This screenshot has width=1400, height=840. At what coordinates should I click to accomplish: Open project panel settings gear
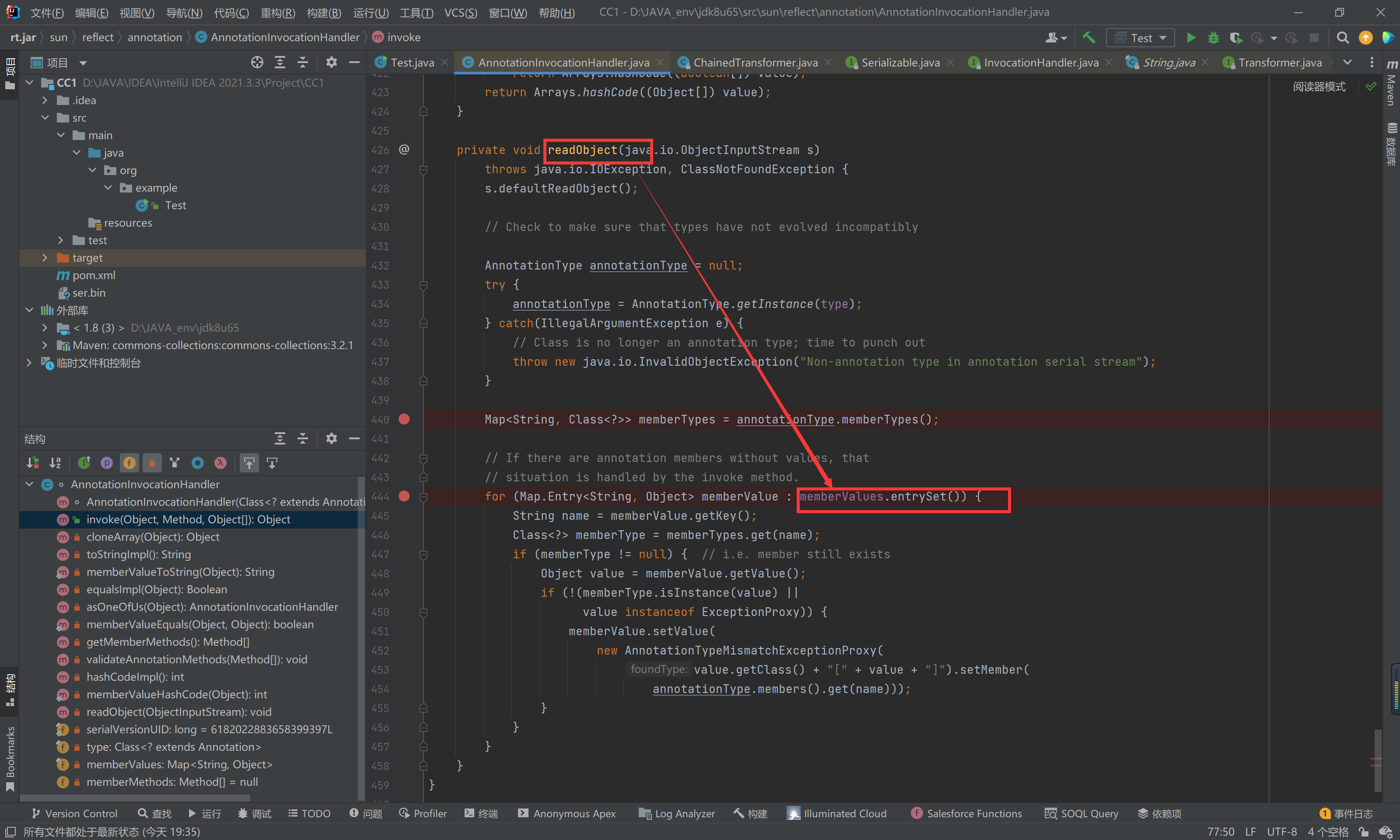[x=332, y=62]
